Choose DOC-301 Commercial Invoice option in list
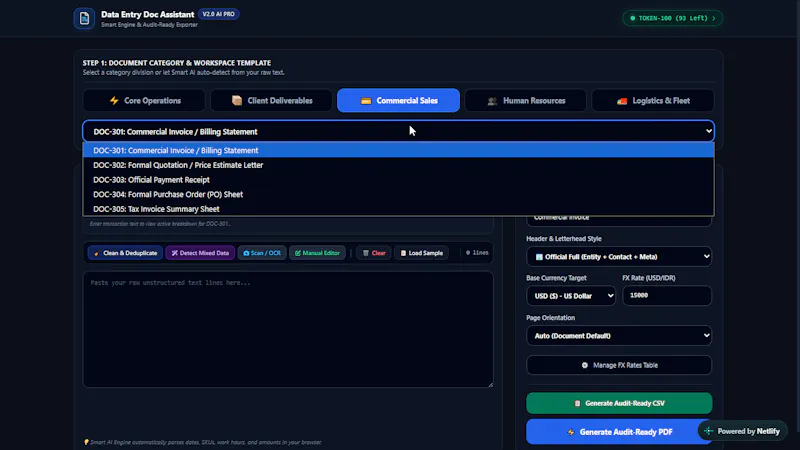 click(398, 151)
